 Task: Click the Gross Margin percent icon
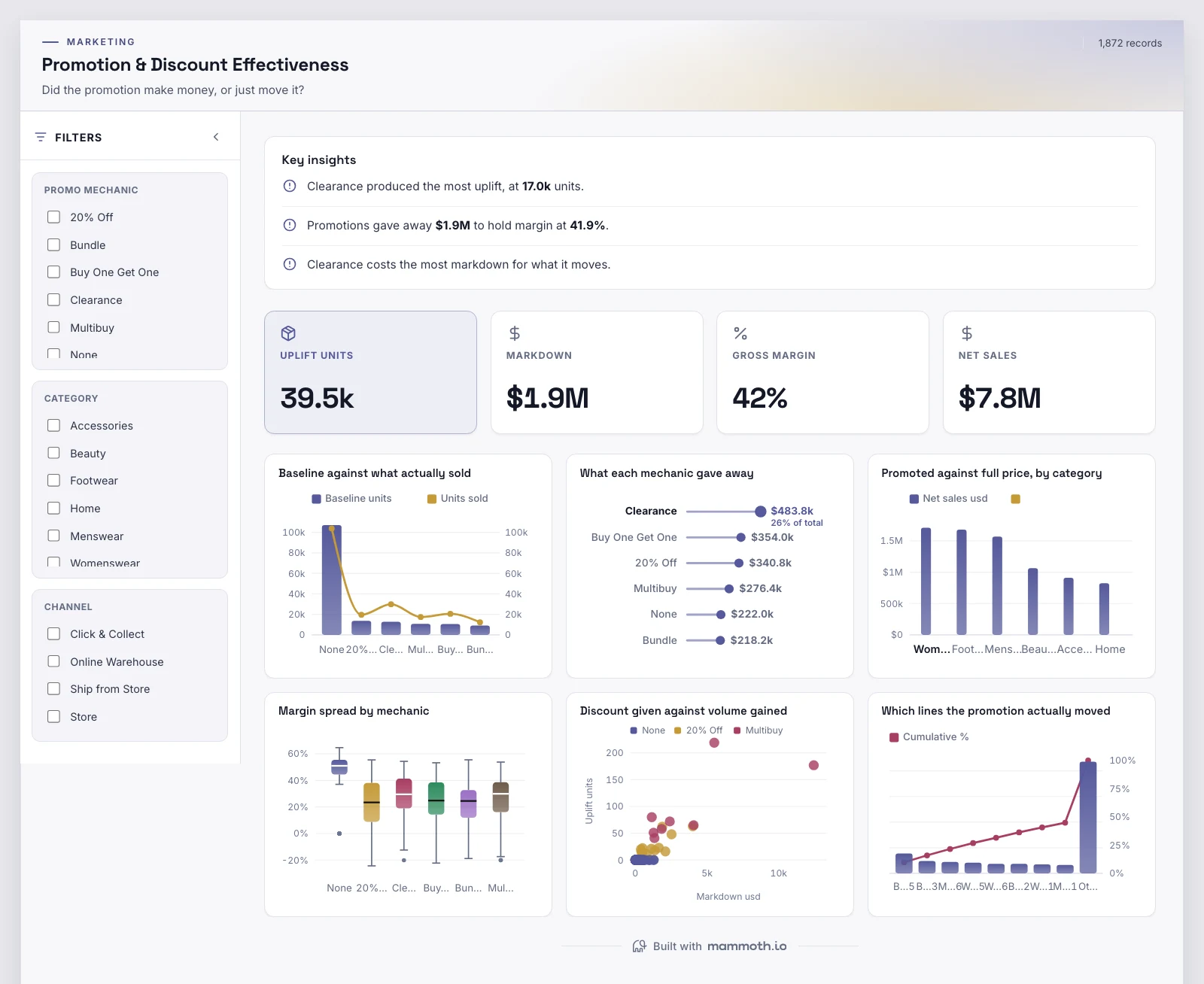click(740, 333)
